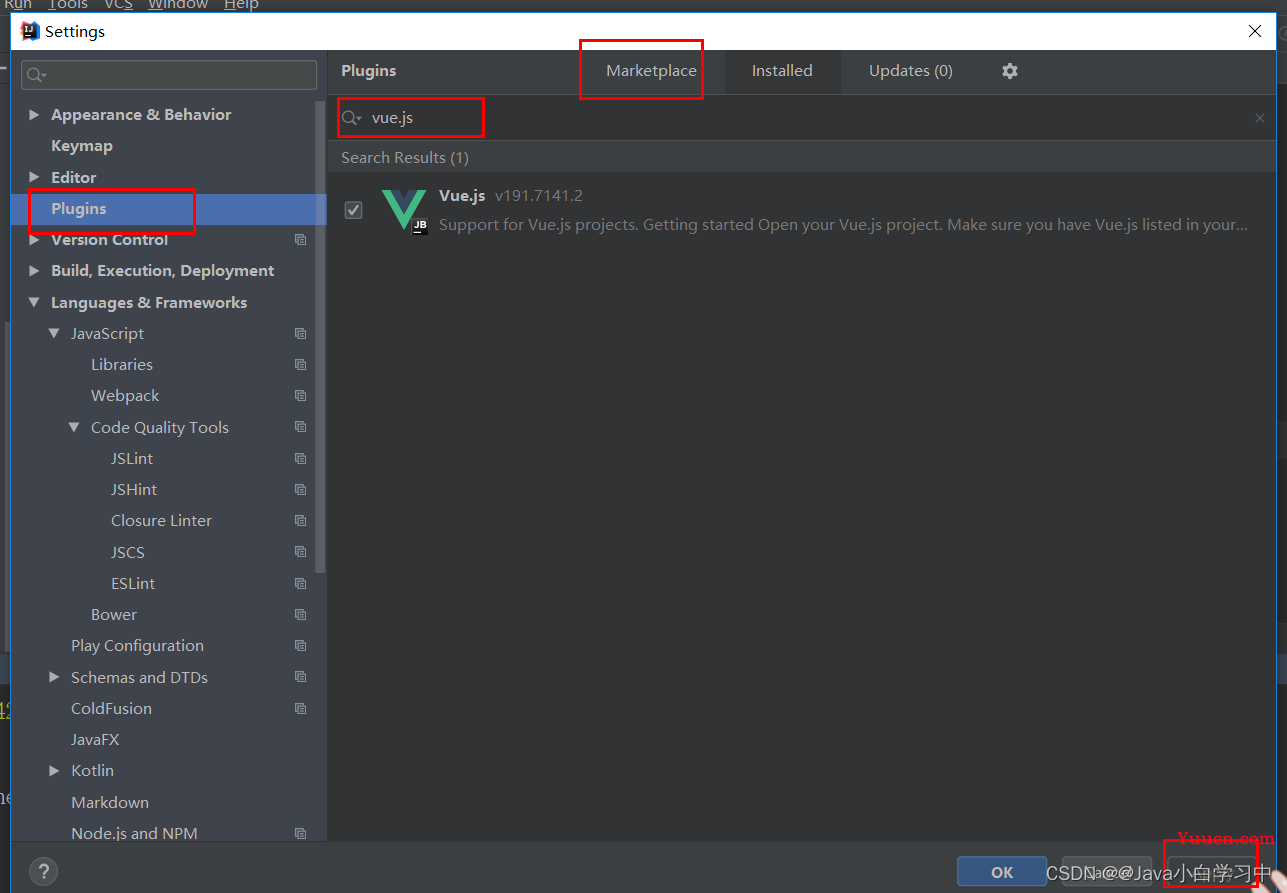
Task: Select Play Configuration item
Action: pos(137,646)
